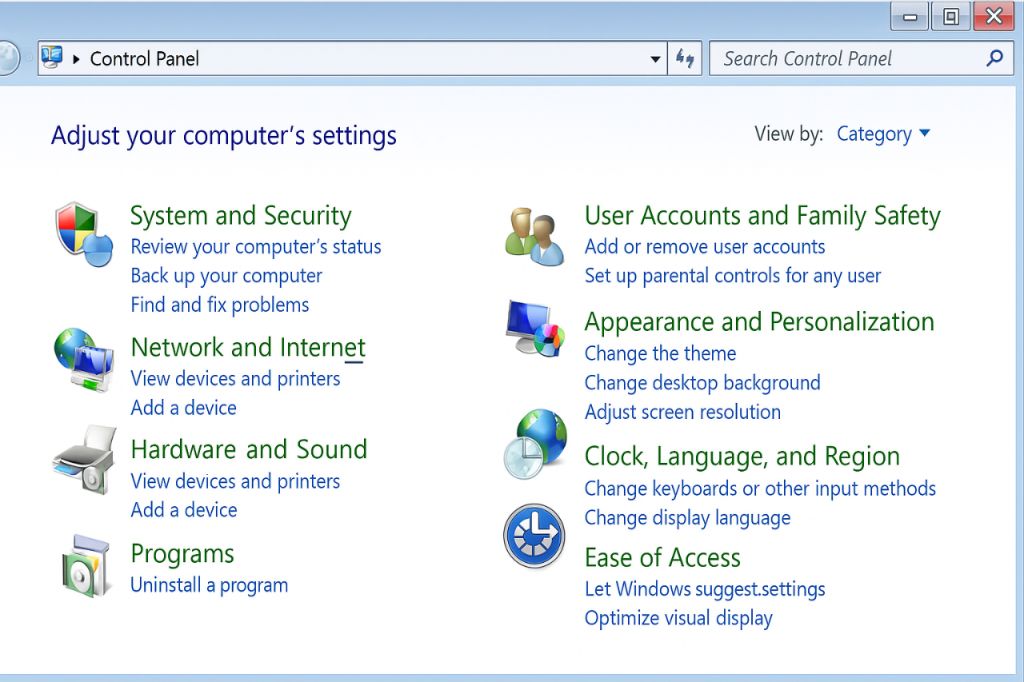Focus the Search Control Panel field
The image size is (1024, 682).
845,59
